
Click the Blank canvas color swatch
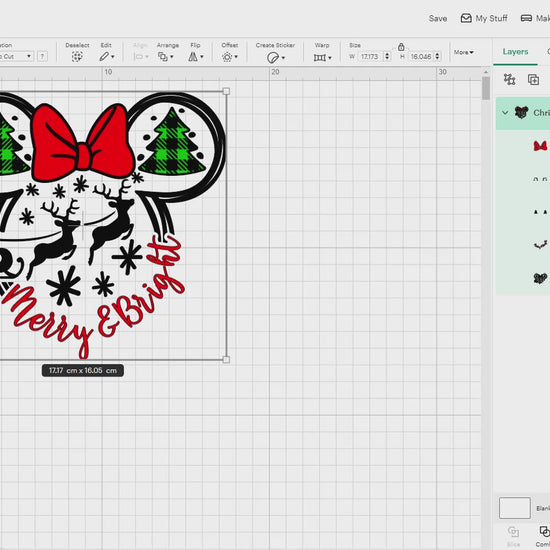515,508
